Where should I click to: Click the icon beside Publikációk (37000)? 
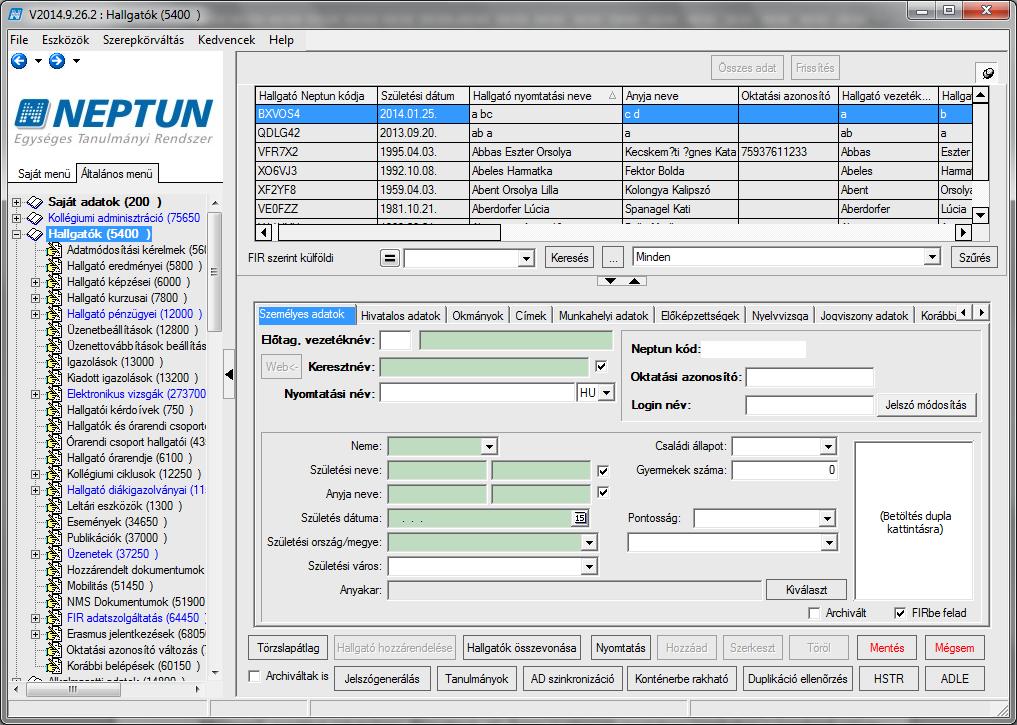pyautogui.click(x=54, y=538)
